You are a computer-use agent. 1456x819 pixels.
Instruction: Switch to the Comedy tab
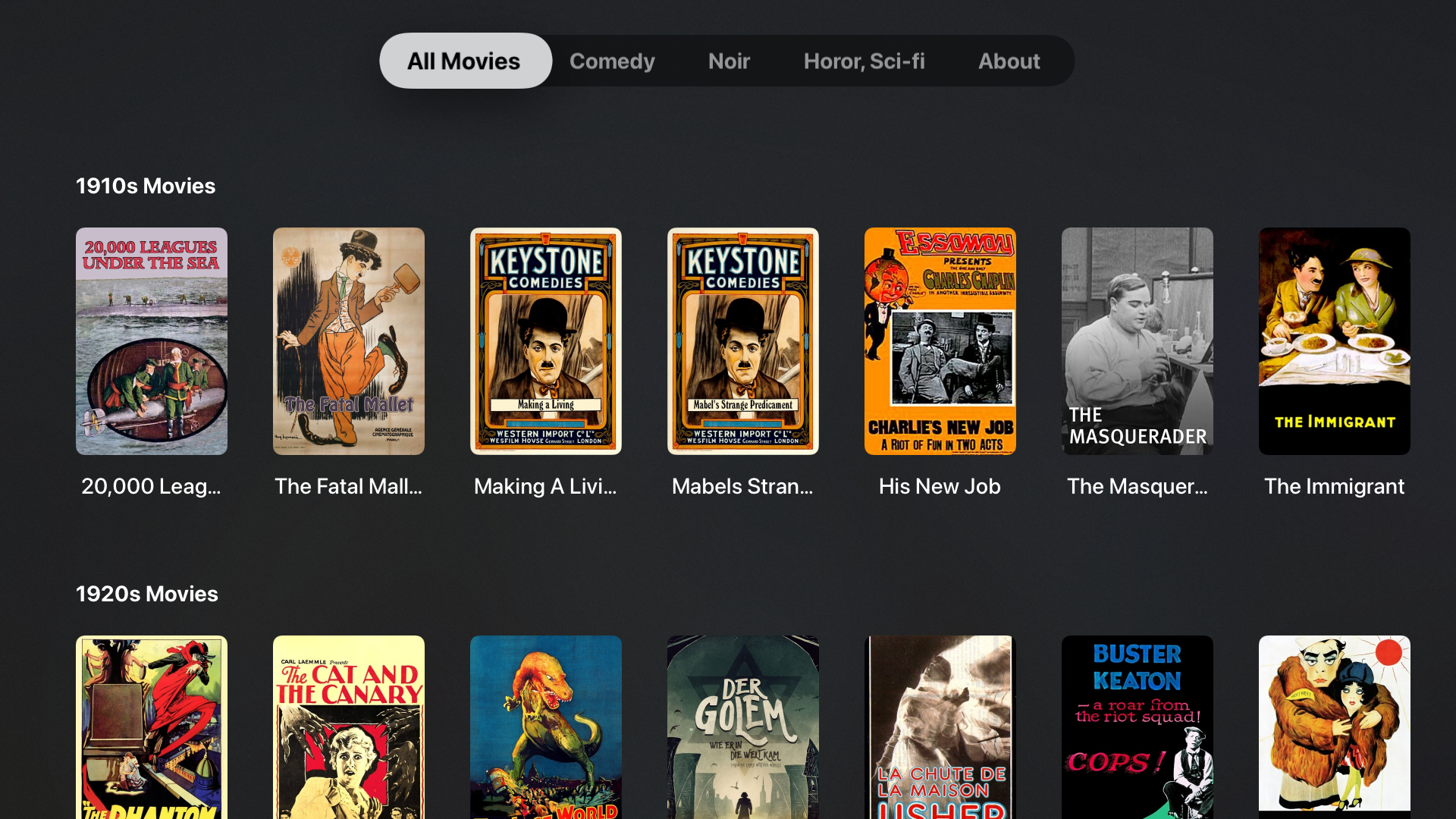coord(612,61)
